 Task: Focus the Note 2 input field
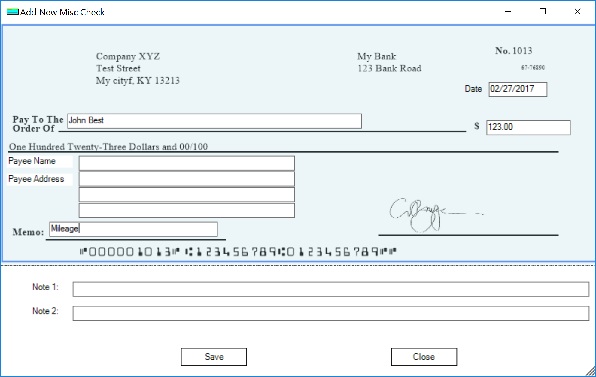pyautogui.click(x=331, y=314)
